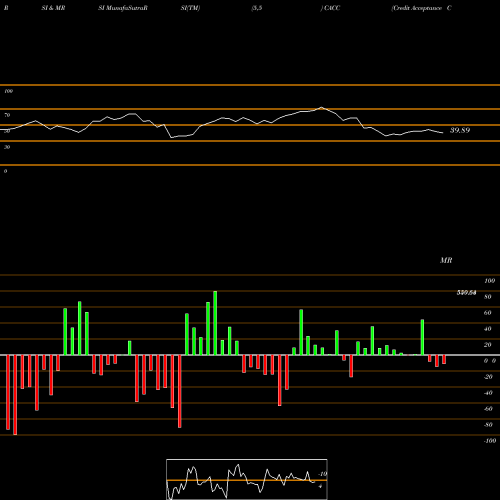Click the 549.64 value label in MR panel
The width and height of the screenshot is (500, 500).
466,293
